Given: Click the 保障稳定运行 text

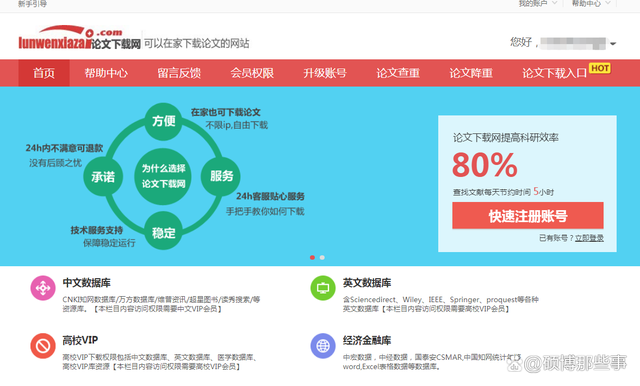Looking at the screenshot, I should (109, 243).
